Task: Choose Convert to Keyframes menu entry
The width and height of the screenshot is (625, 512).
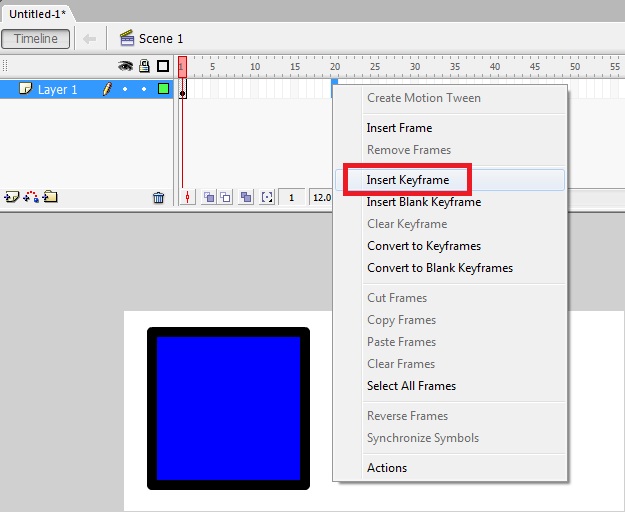Action: pos(424,246)
